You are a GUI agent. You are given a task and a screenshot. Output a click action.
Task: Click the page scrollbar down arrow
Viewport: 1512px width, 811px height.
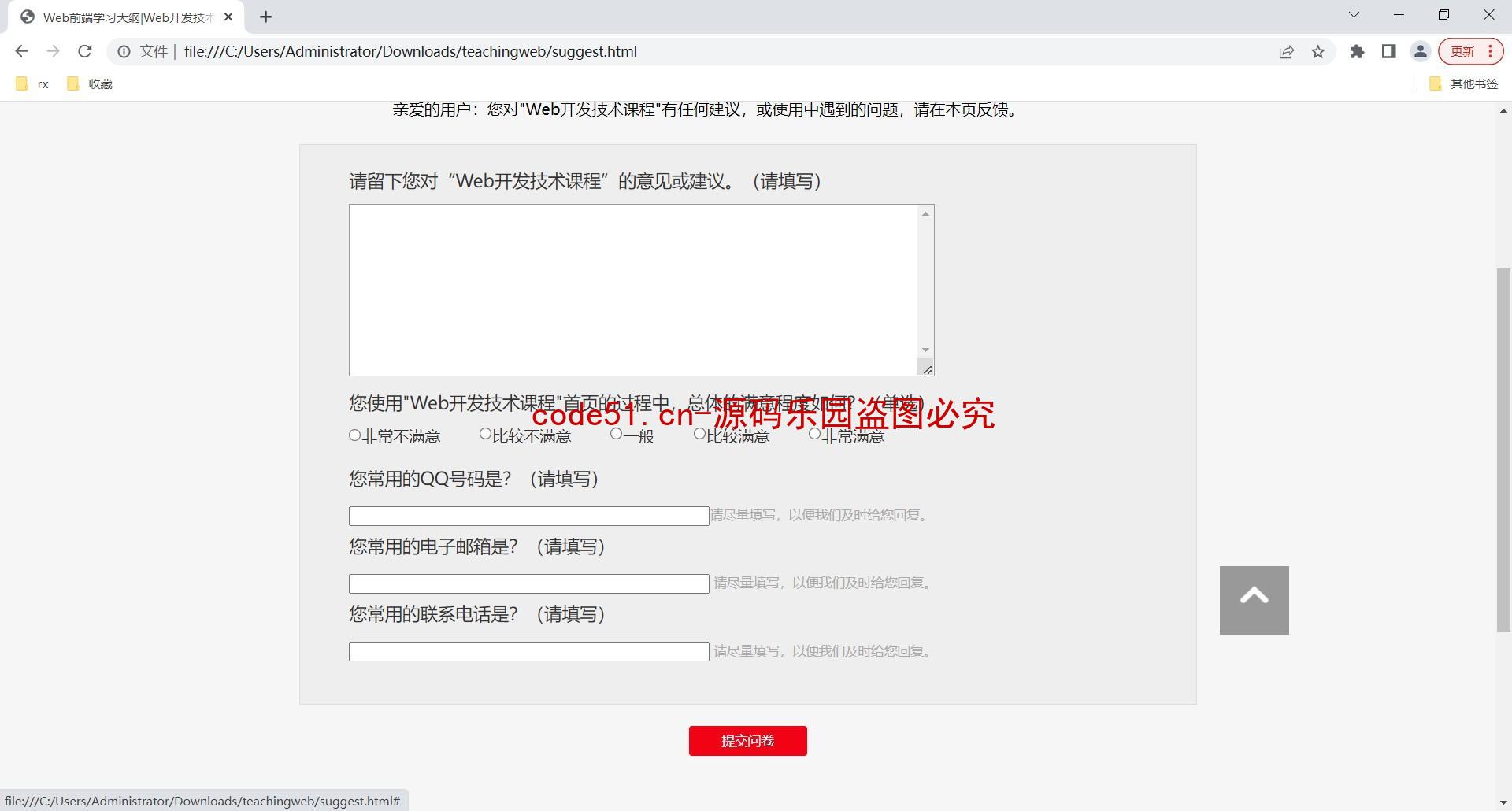point(1503,803)
